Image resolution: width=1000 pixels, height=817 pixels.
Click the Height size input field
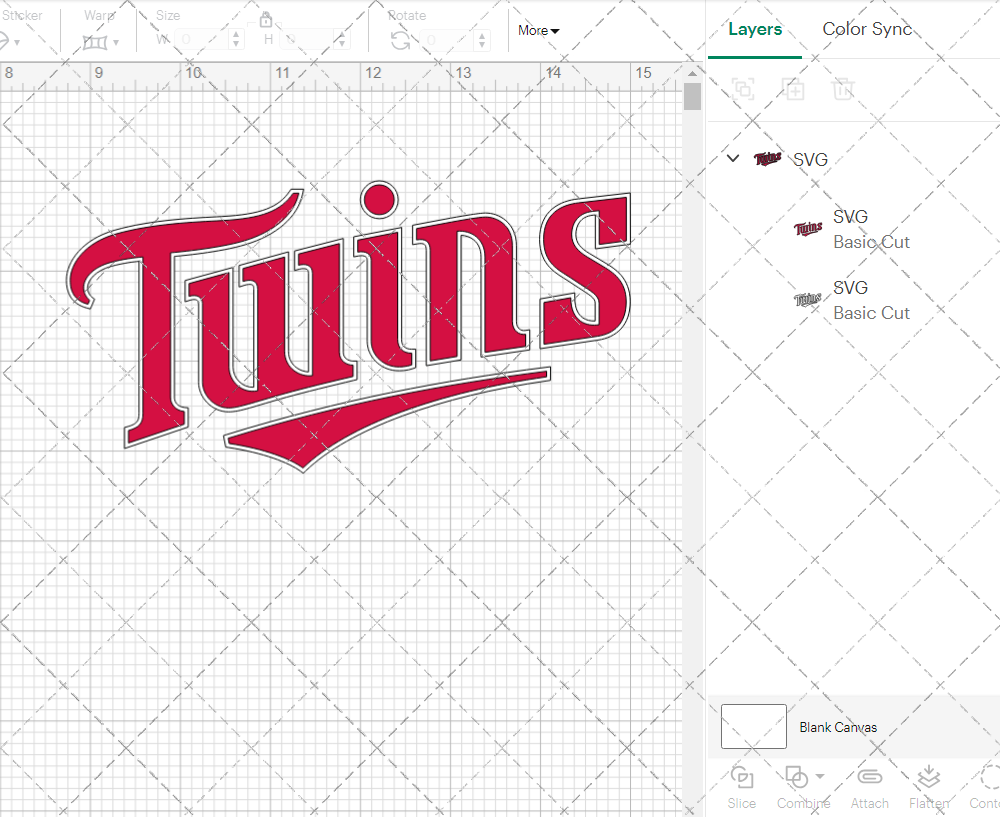coord(307,40)
